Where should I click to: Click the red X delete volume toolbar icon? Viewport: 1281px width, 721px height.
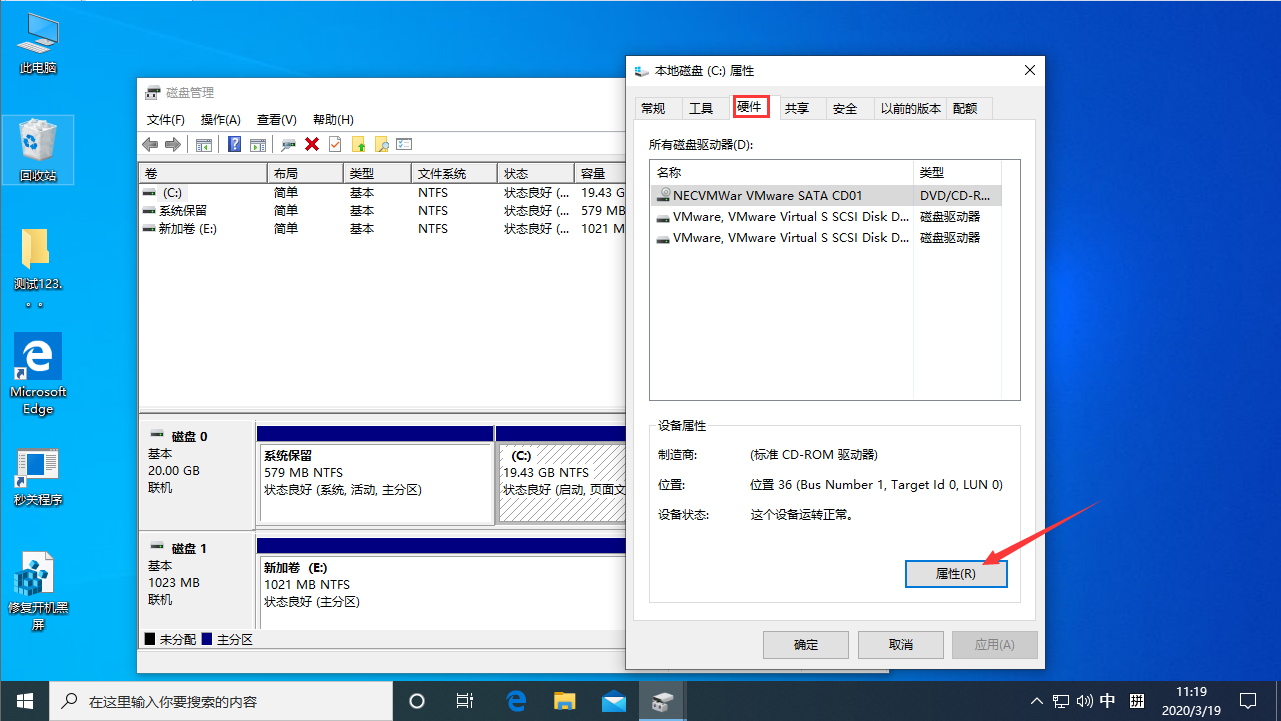click(x=311, y=144)
